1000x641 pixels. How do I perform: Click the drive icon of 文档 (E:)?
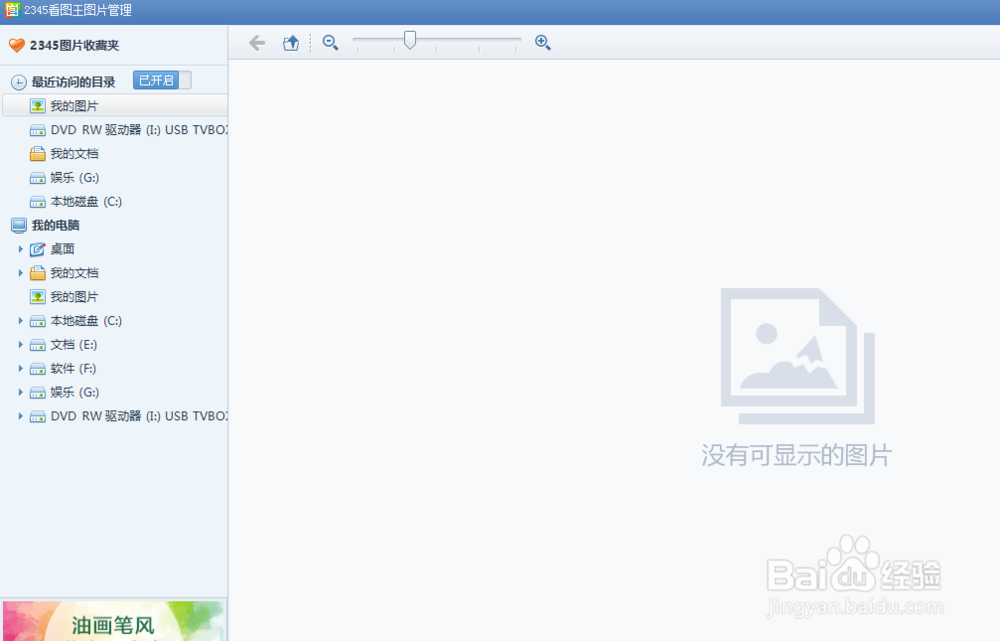click(38, 345)
